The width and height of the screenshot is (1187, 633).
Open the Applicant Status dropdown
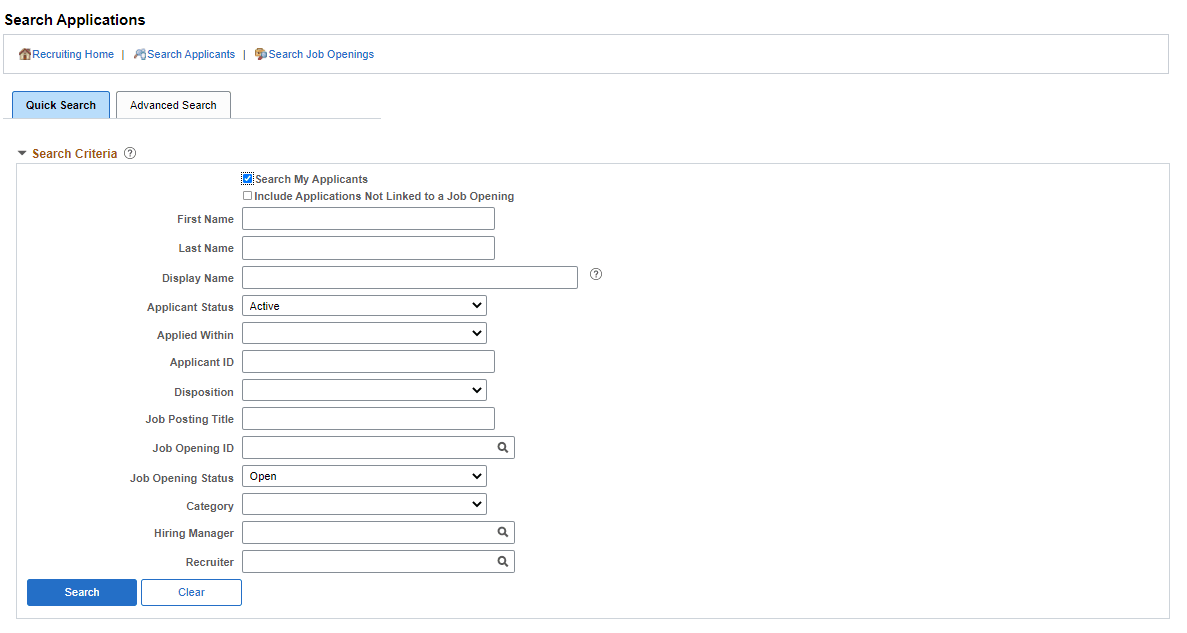[364, 306]
